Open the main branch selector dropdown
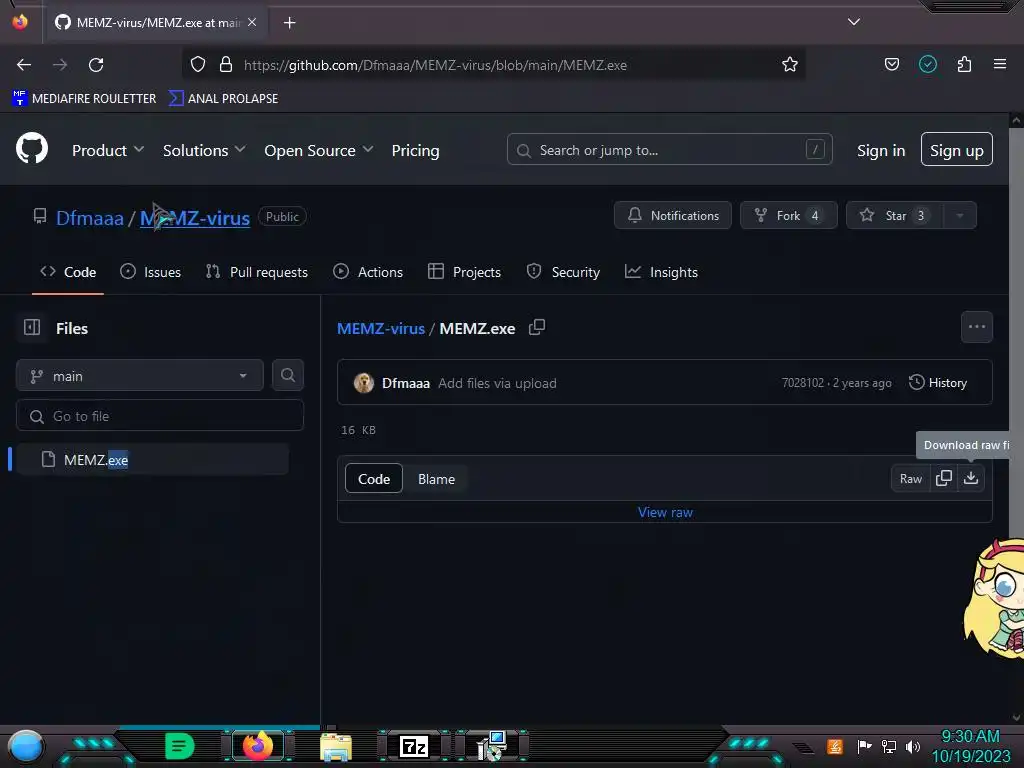Screen dimensions: 1024x768 (x=140, y=376)
